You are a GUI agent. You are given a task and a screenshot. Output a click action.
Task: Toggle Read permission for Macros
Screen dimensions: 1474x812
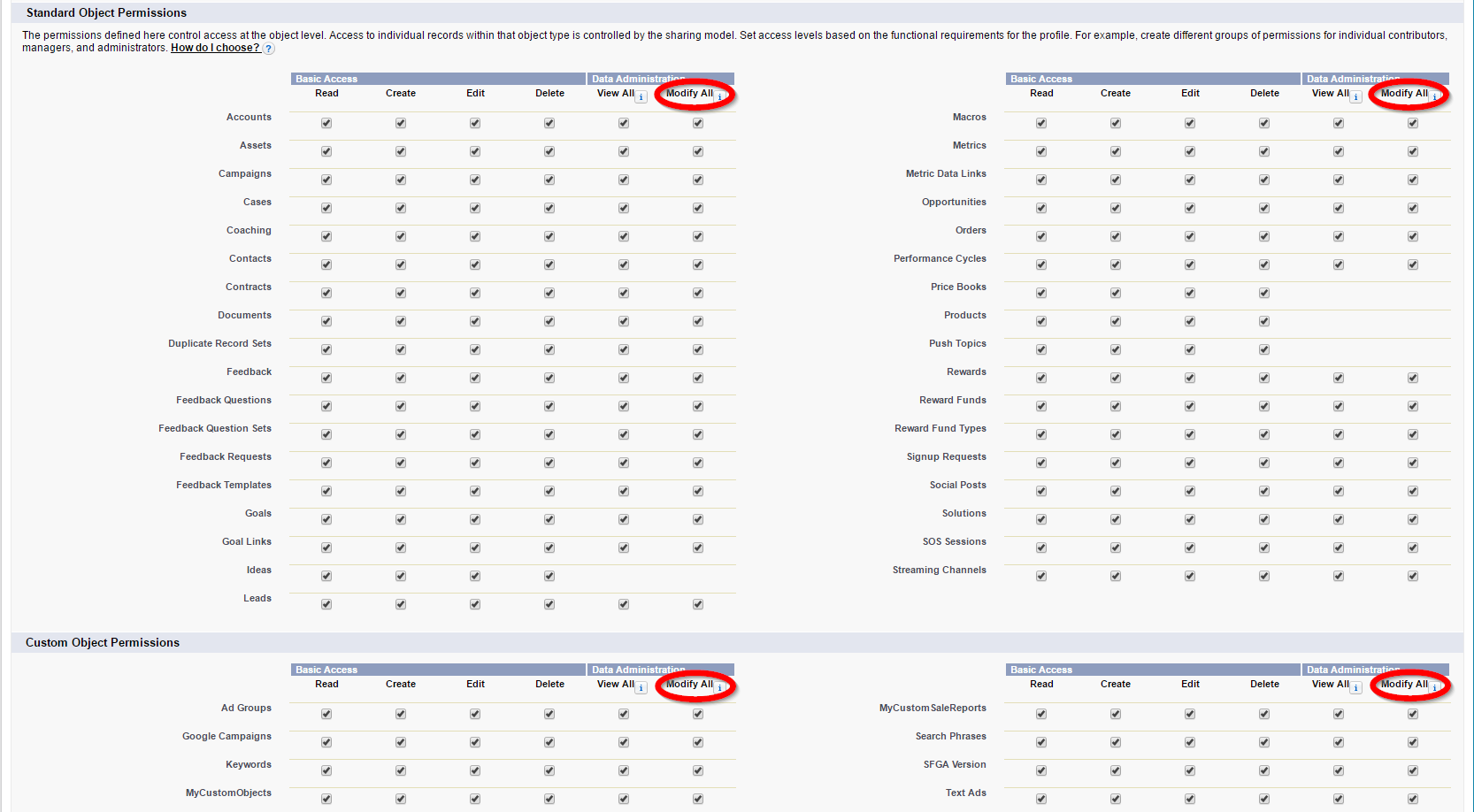tap(1041, 123)
